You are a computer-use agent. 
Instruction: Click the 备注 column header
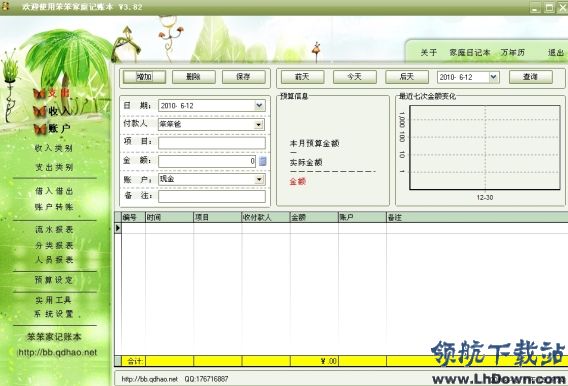pyautogui.click(x=477, y=217)
